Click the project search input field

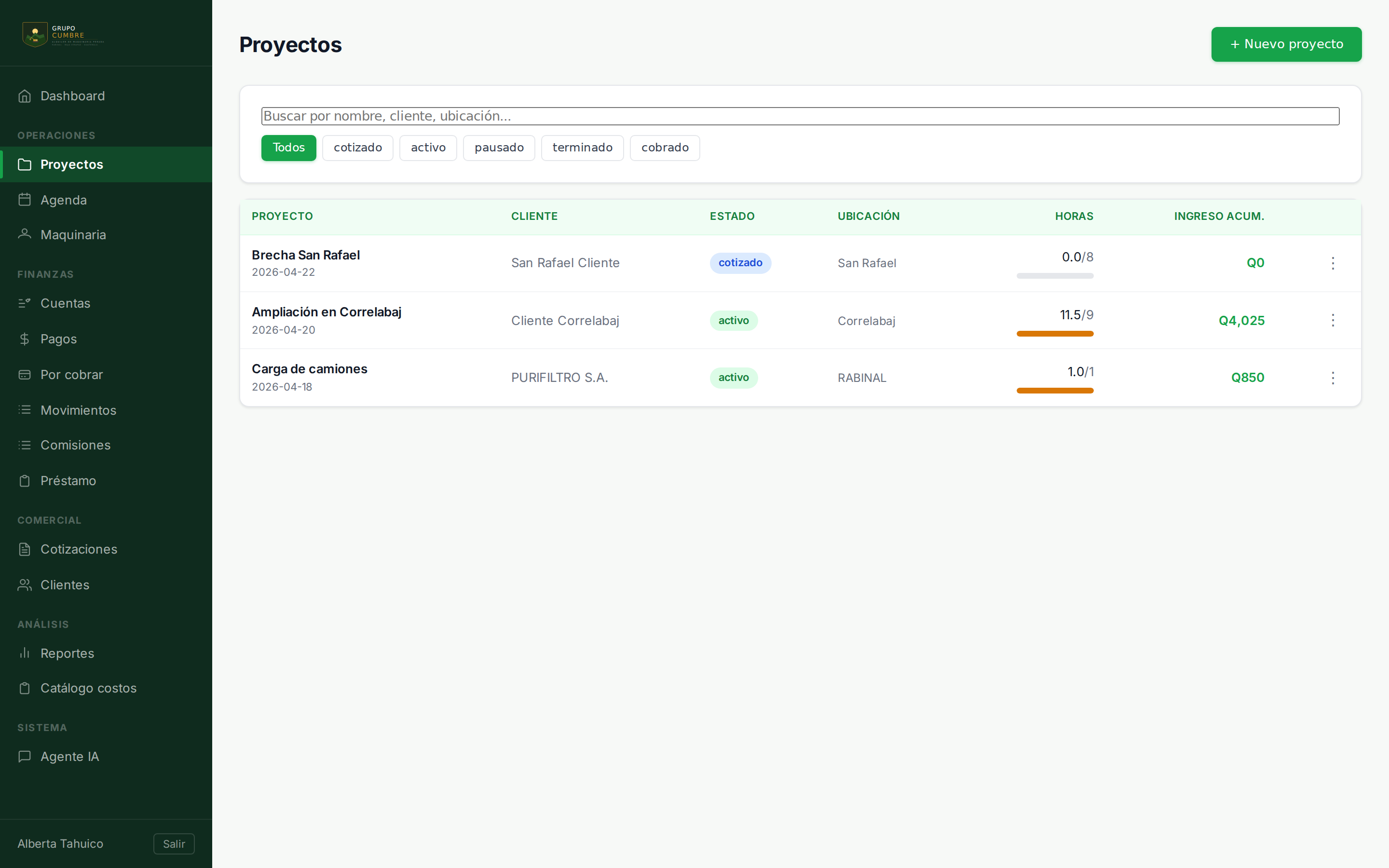[800, 116]
